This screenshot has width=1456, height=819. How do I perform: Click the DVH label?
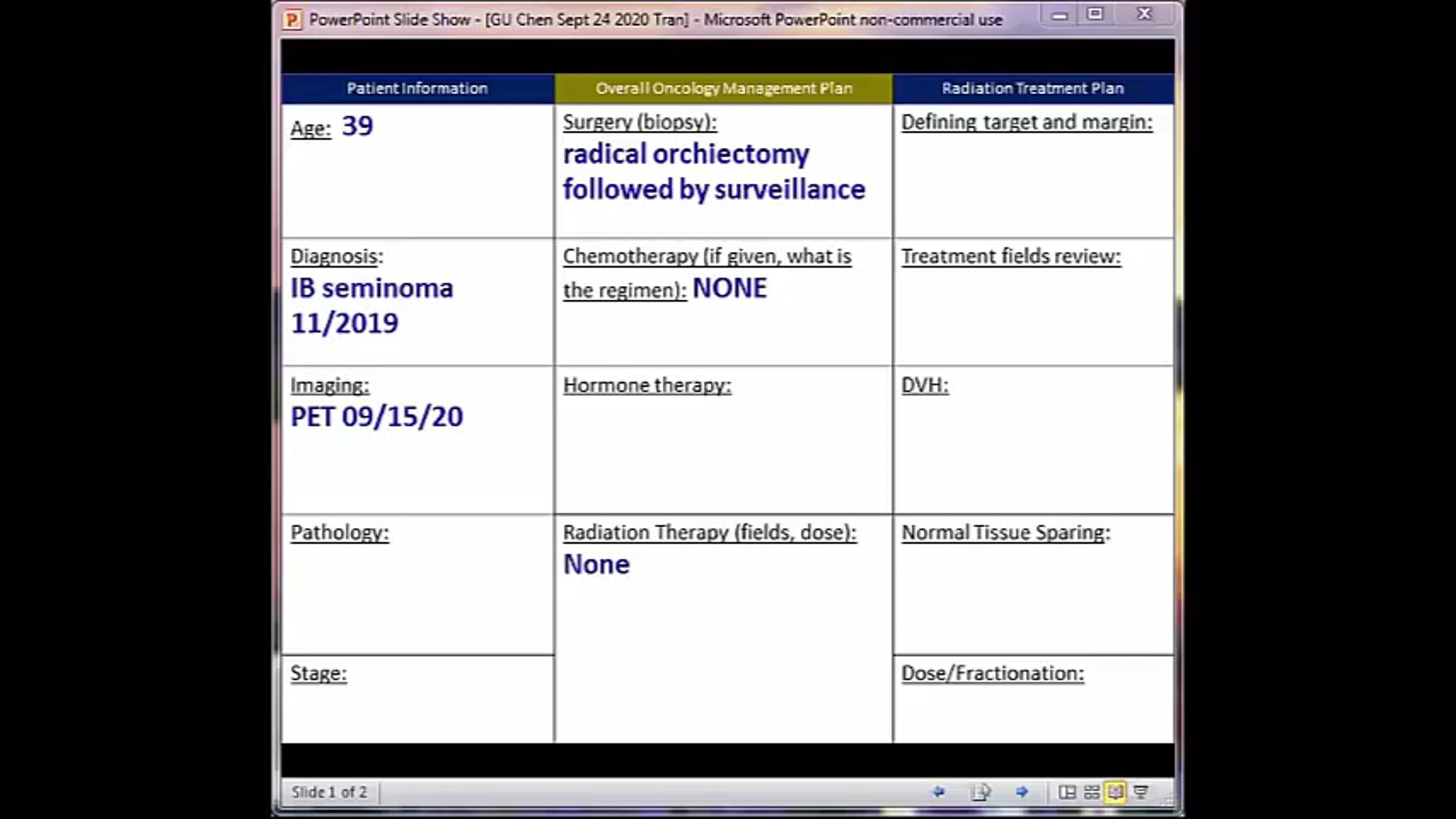pos(923,385)
